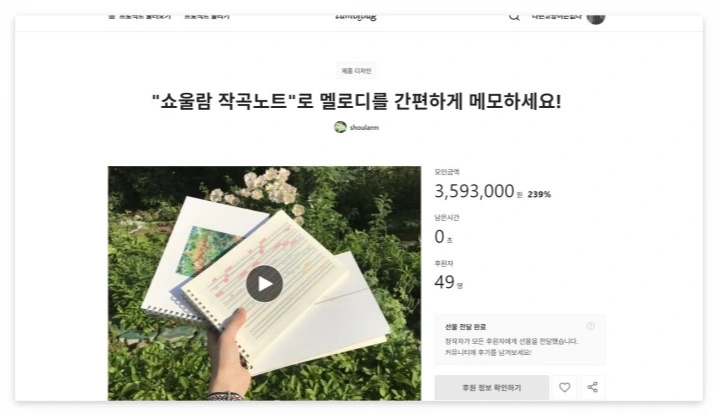Click the question mark help icon
The image size is (718, 416).
click(590, 326)
